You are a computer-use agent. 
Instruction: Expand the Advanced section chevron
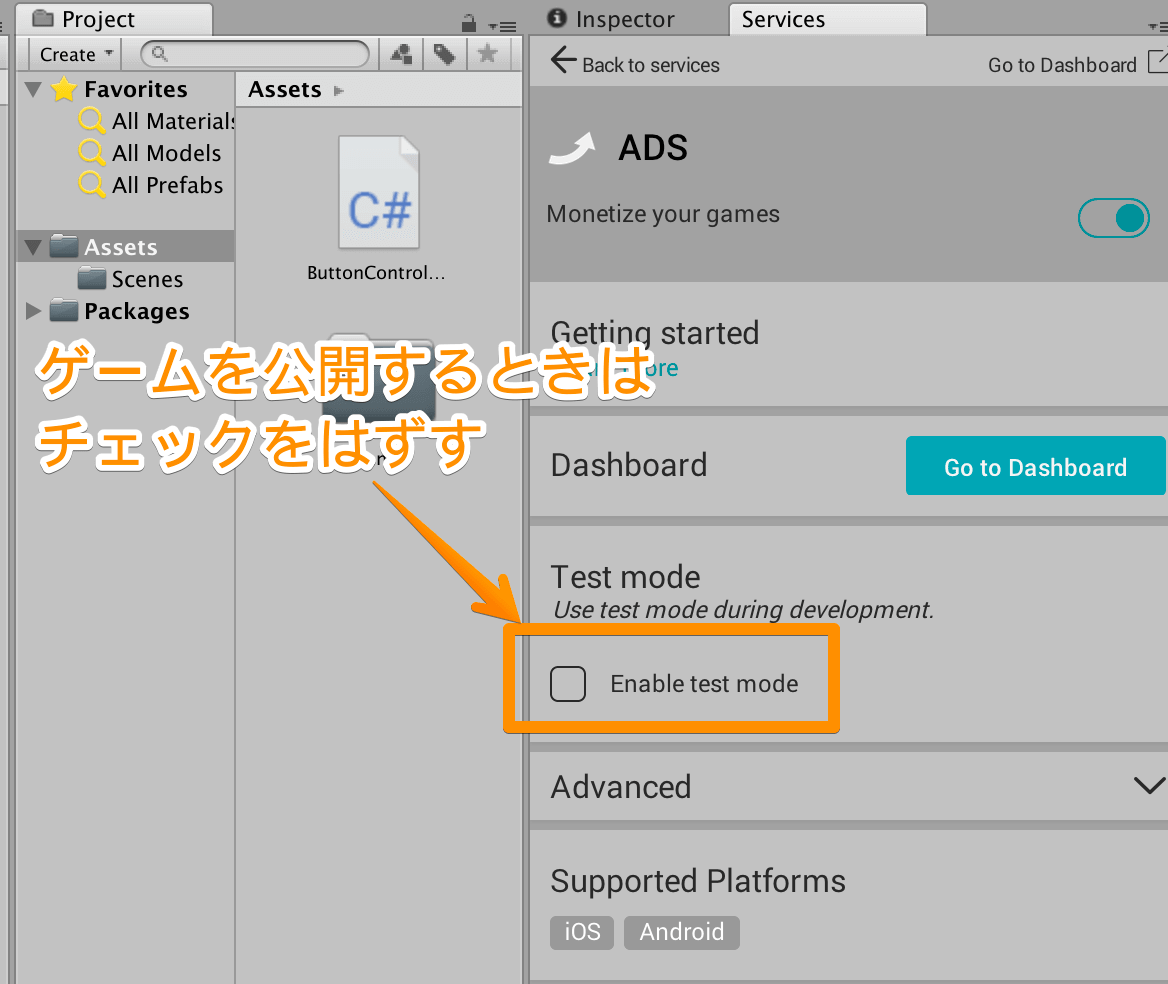click(1149, 785)
